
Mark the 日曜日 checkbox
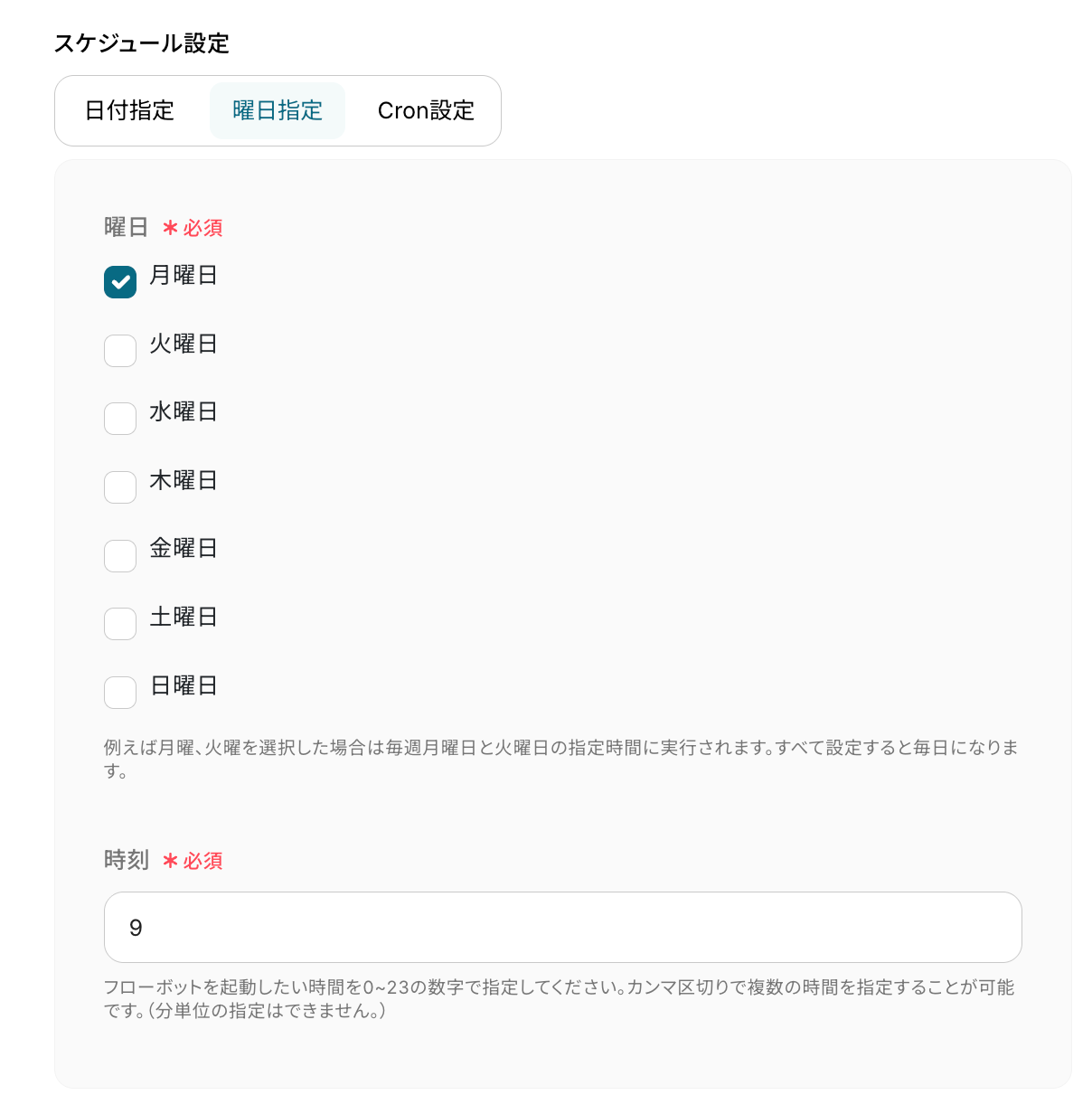(120, 693)
